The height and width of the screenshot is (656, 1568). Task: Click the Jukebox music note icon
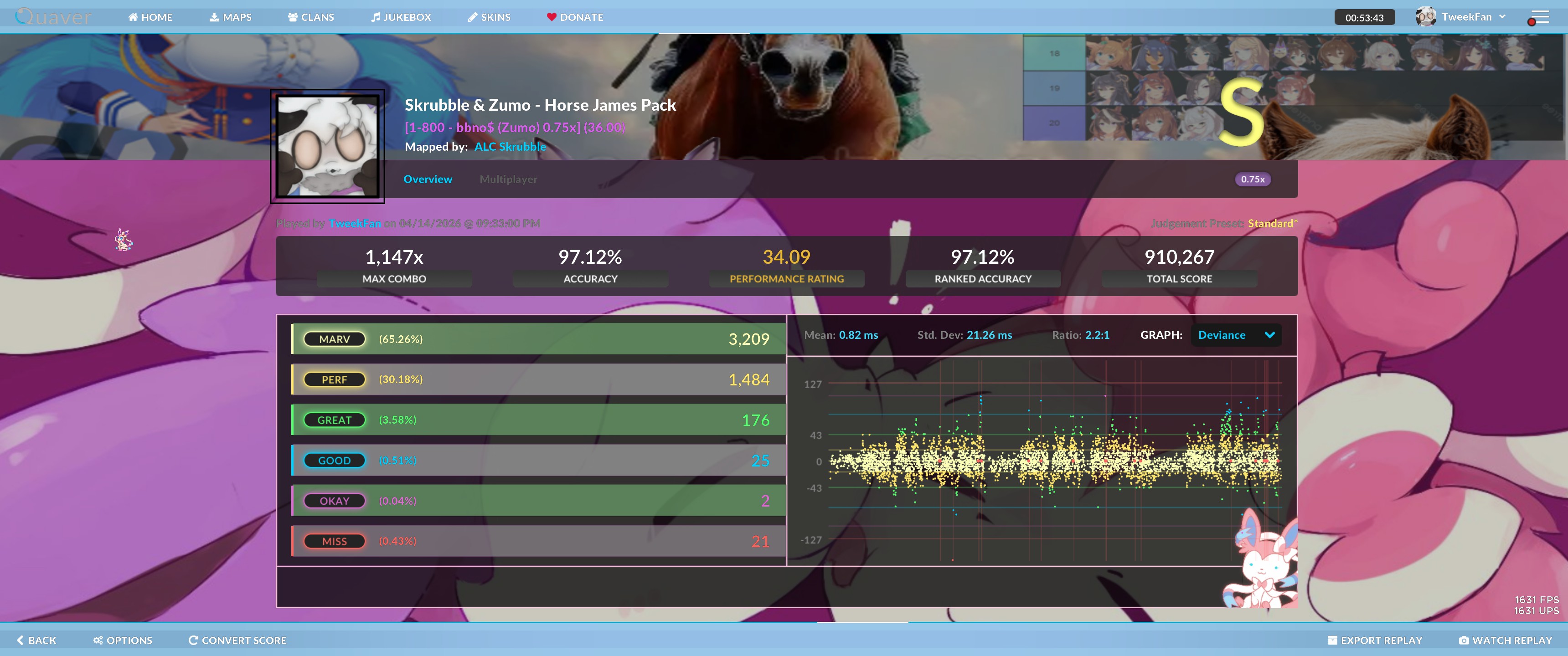376,17
